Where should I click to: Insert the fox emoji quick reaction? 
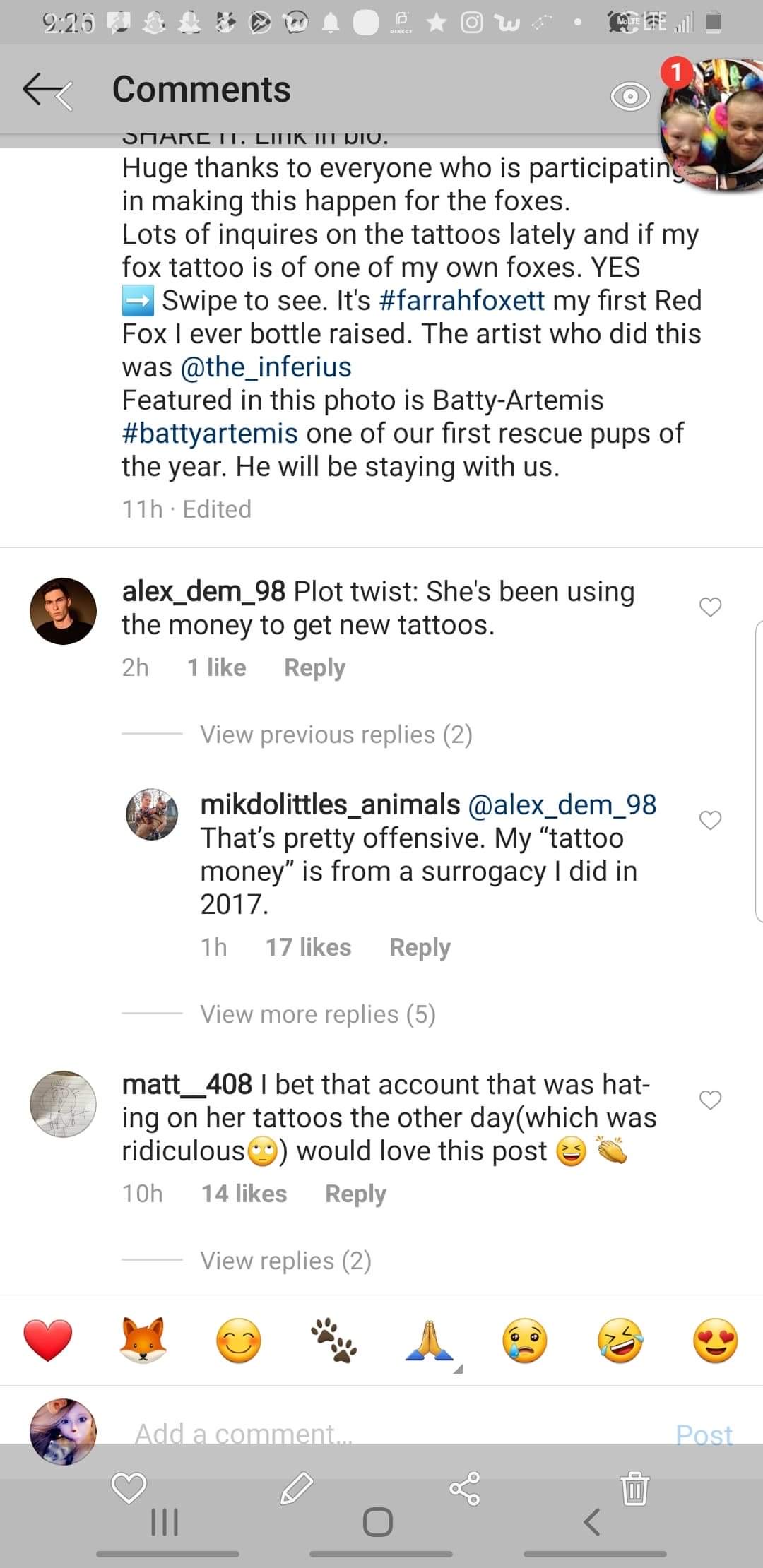pyautogui.click(x=143, y=1340)
